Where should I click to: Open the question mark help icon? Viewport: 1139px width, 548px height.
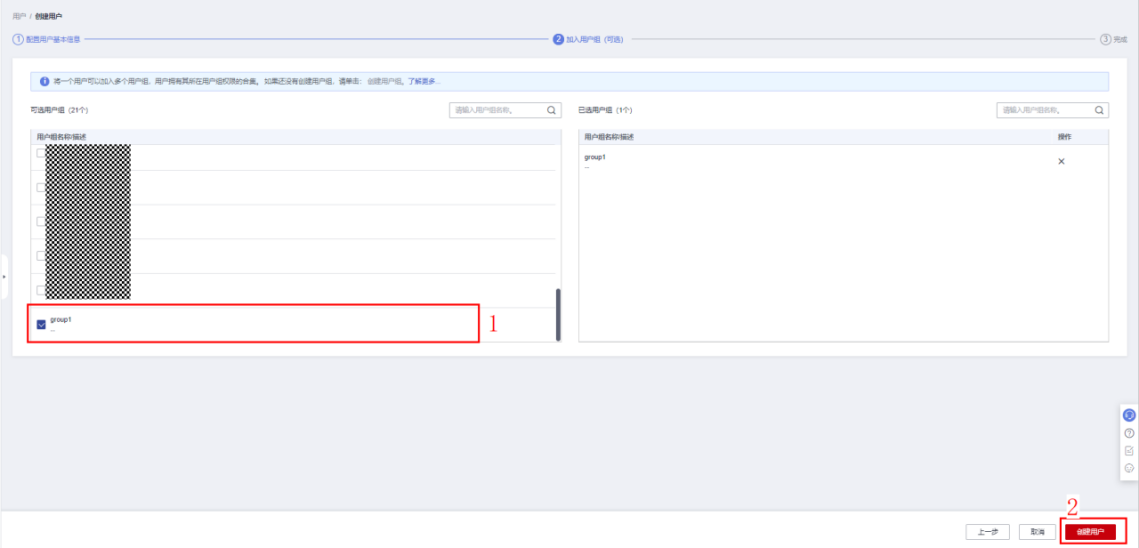1129,433
